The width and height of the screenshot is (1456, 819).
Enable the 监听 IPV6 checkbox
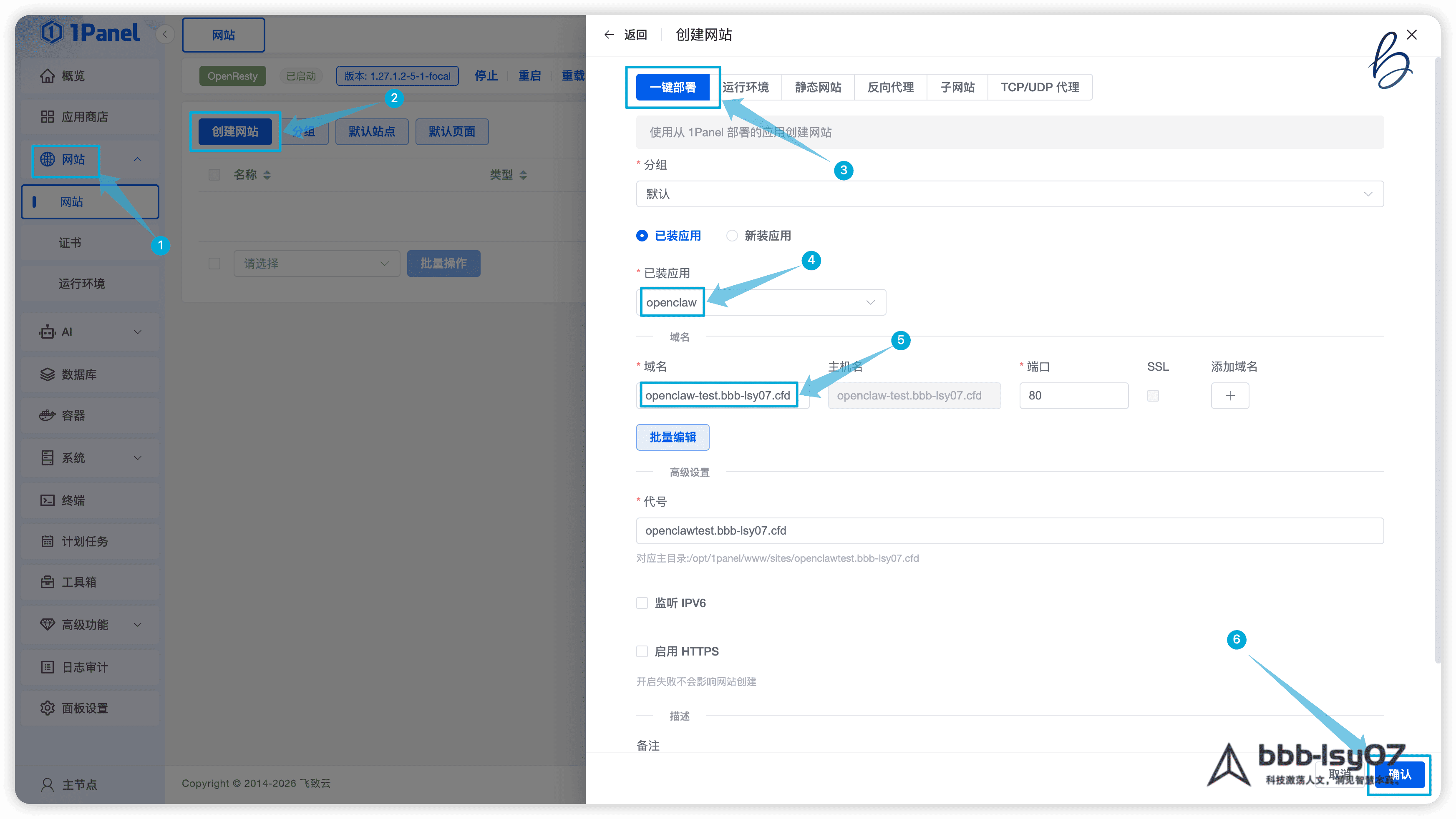642,603
